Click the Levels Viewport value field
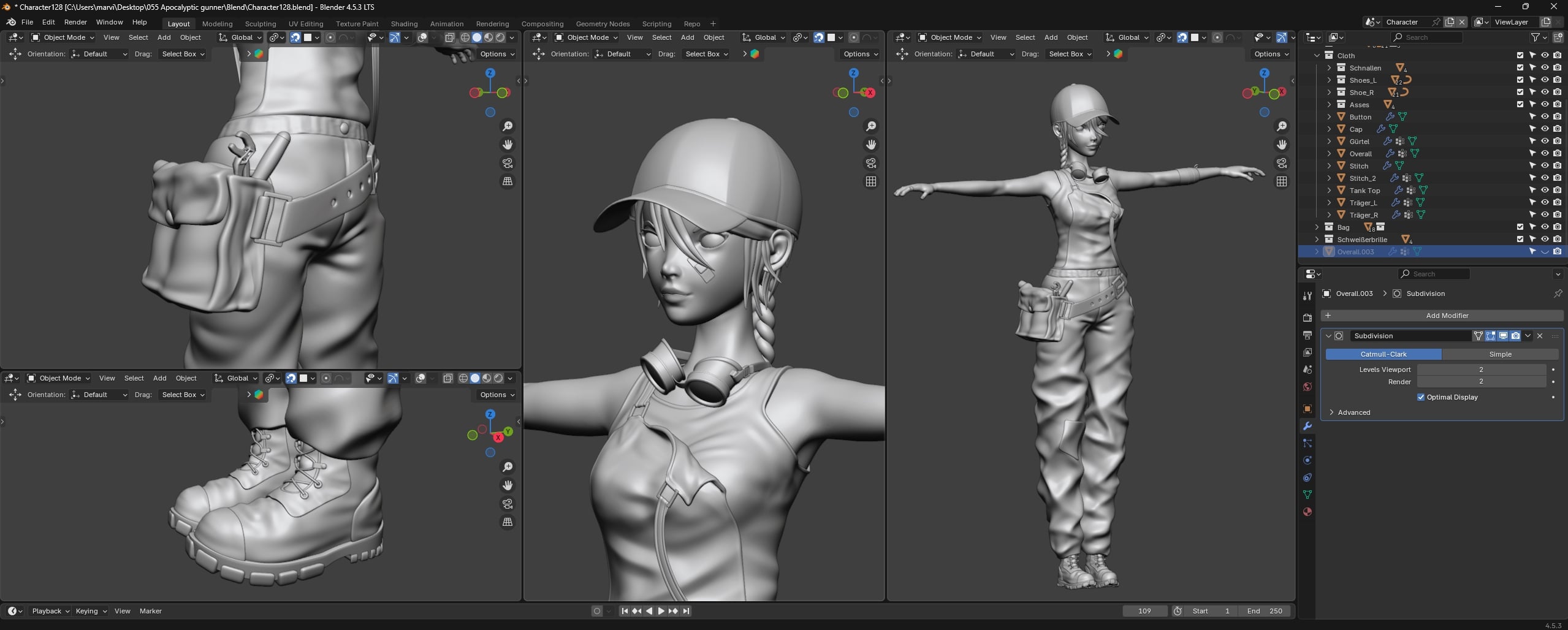Viewport: 1568px width, 630px height. tap(1480, 370)
